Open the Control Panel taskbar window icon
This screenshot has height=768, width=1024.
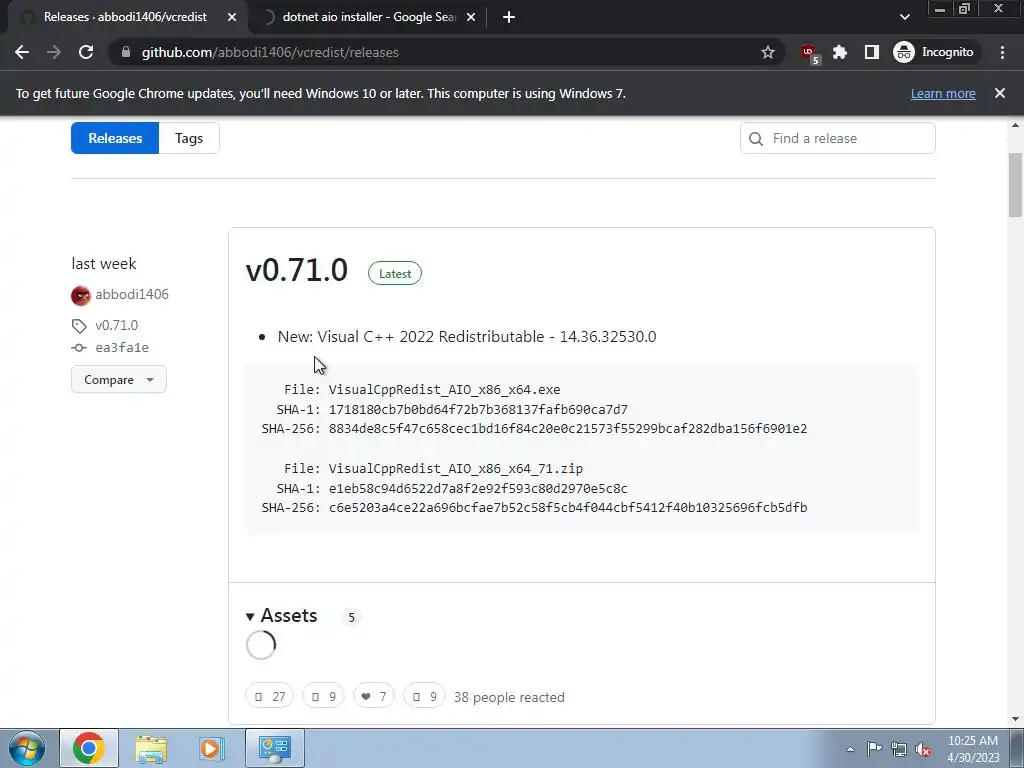point(274,748)
